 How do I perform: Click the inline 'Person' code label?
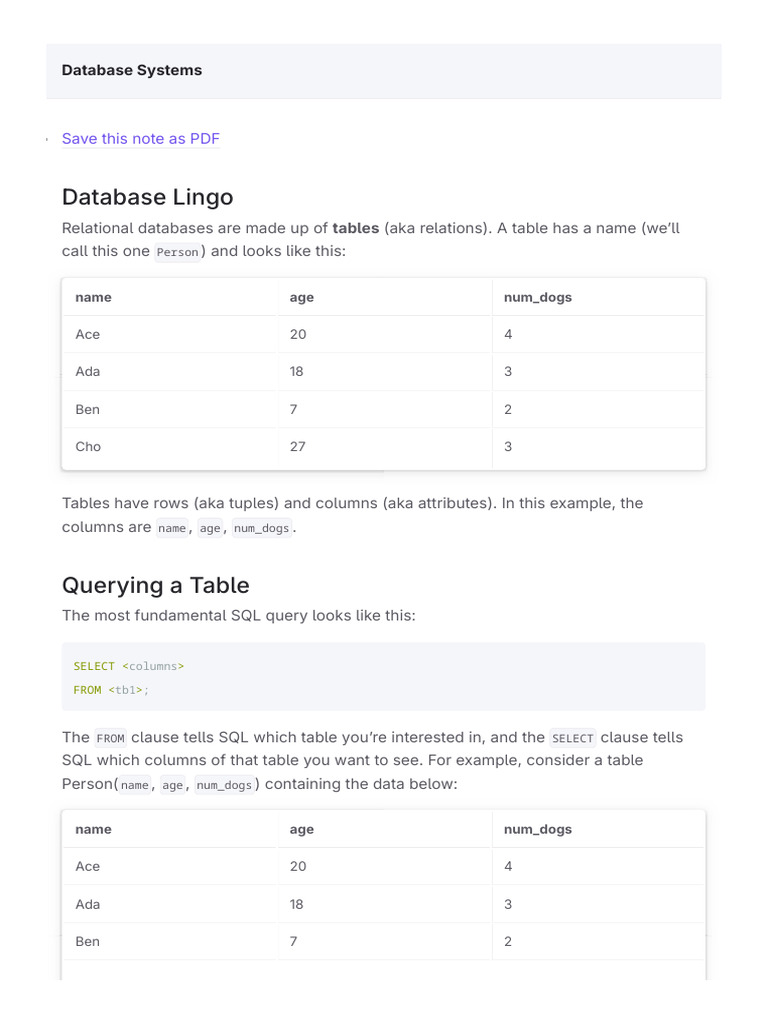pyautogui.click(x=179, y=252)
